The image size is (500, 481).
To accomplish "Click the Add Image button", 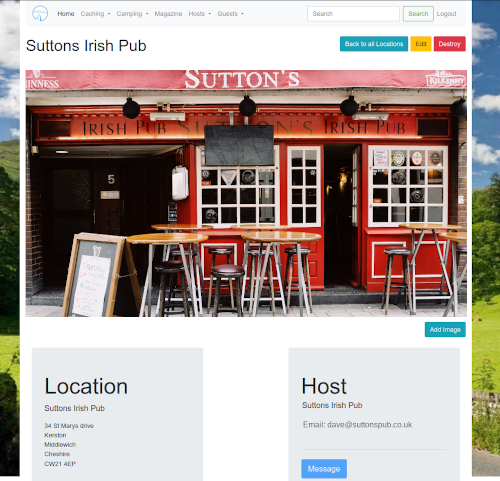I will coord(445,329).
